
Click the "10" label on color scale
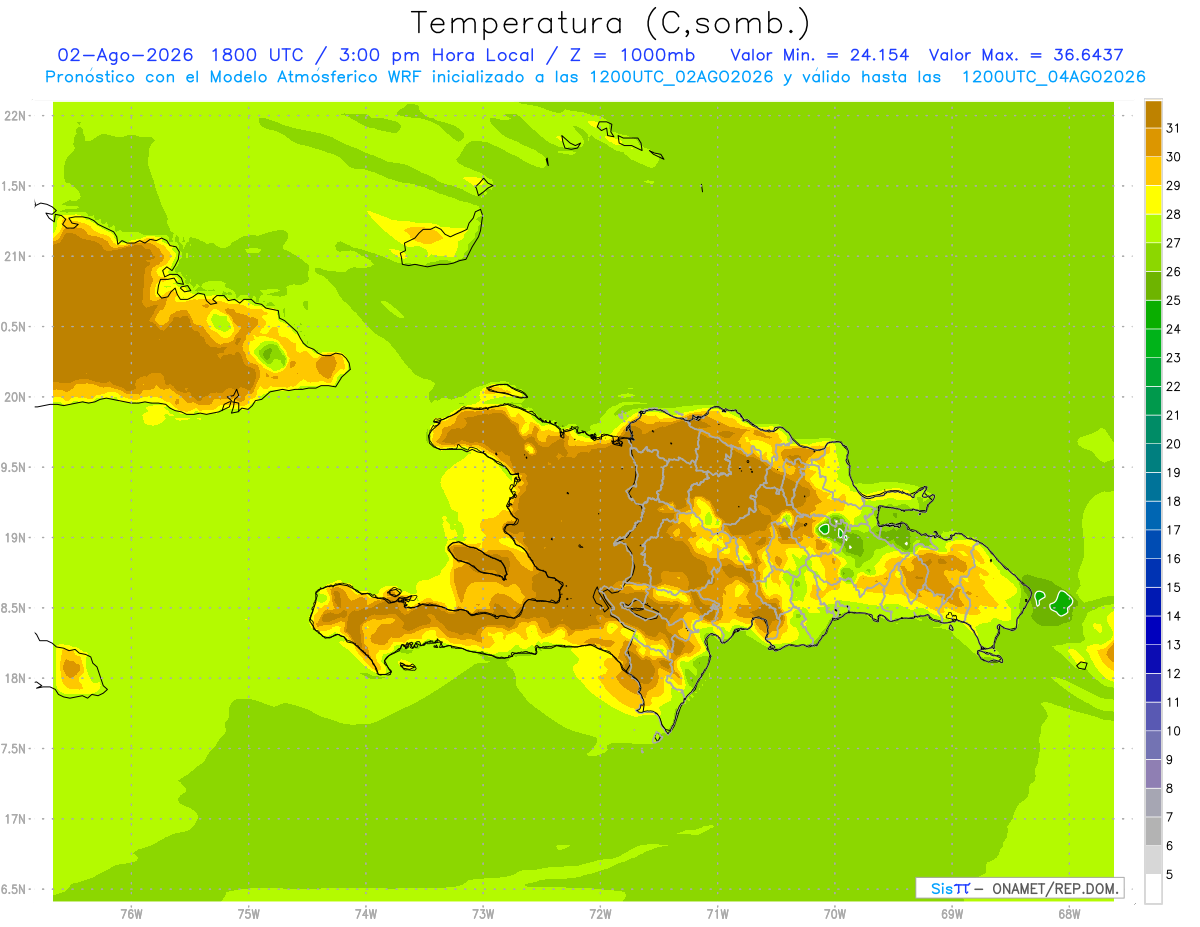pos(1173,731)
